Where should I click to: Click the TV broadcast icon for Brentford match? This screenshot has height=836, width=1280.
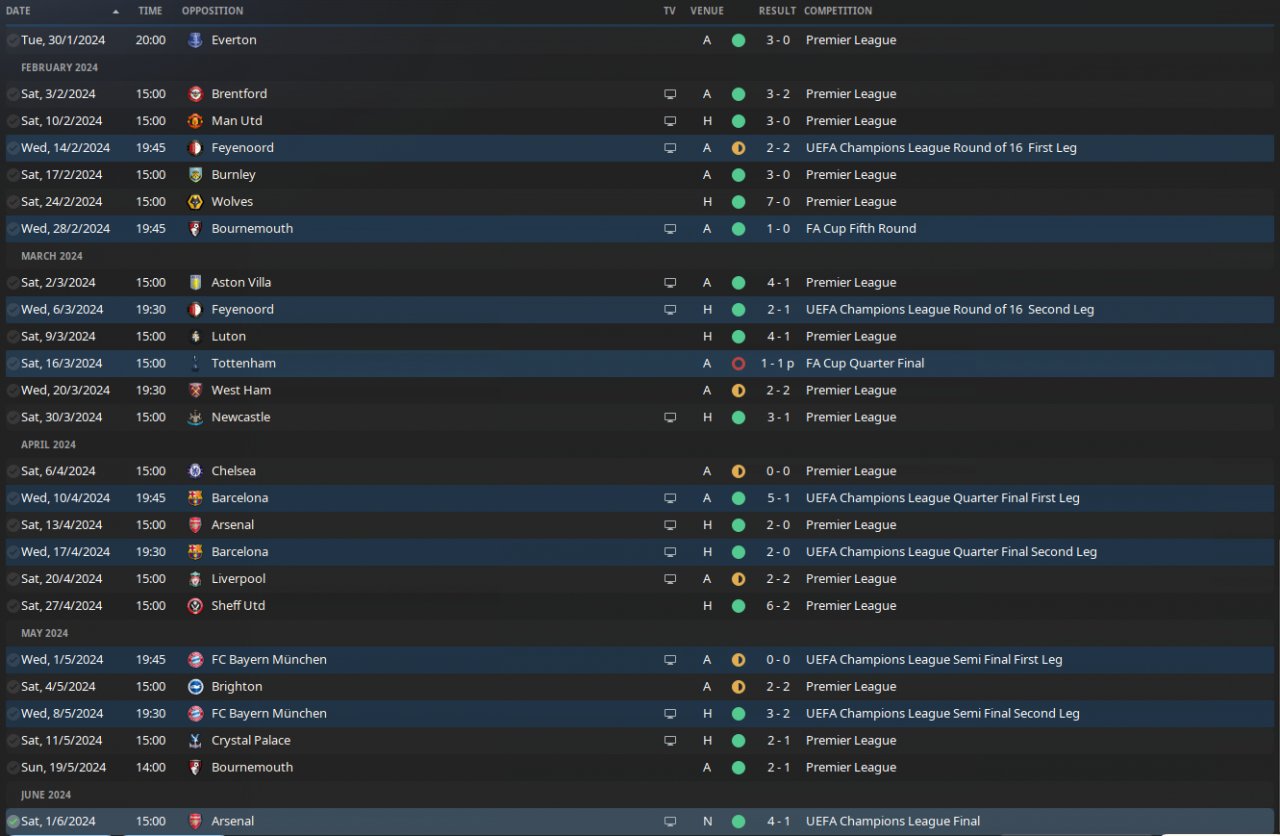coord(670,94)
